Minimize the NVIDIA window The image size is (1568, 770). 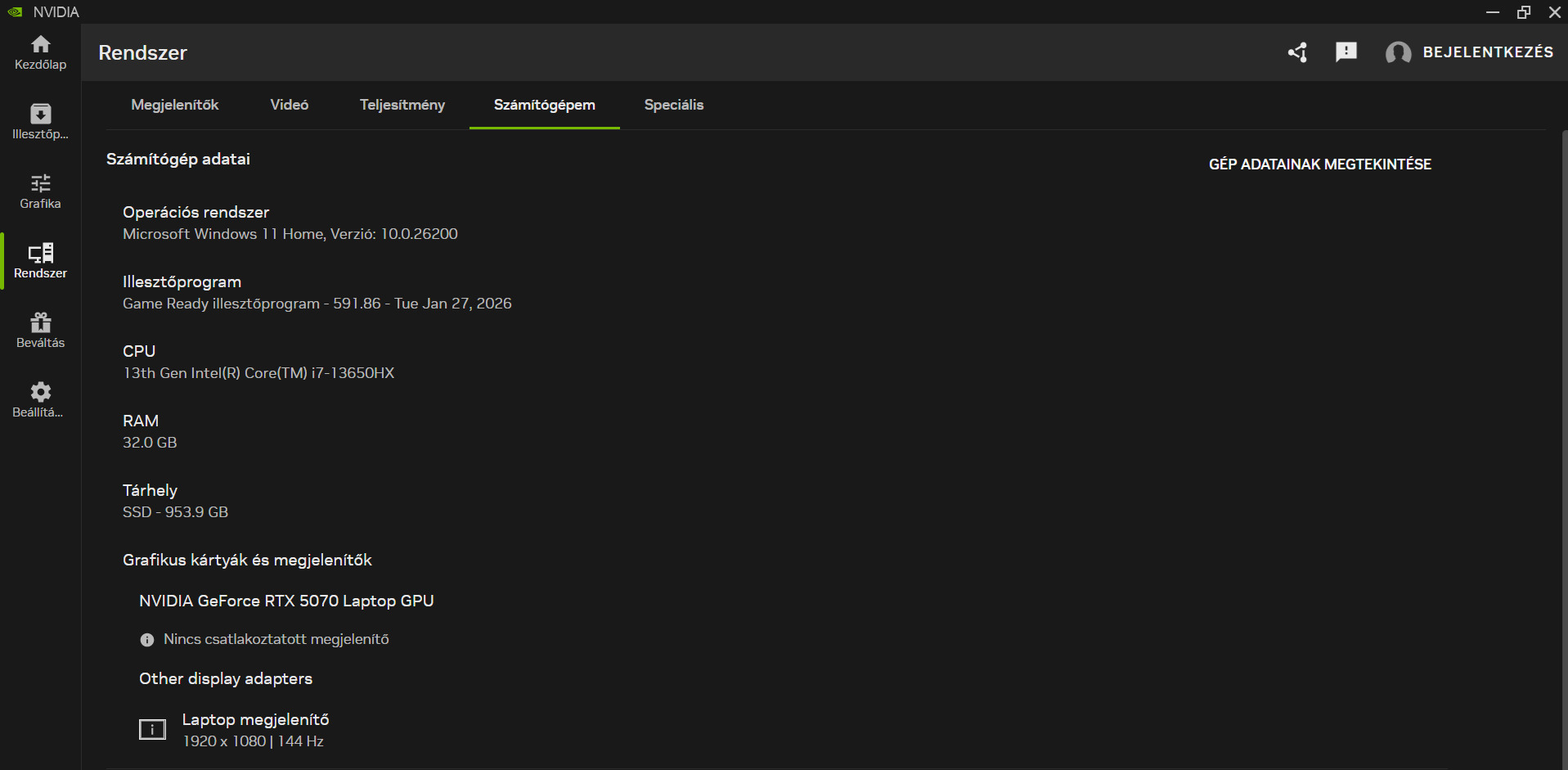click(1493, 12)
